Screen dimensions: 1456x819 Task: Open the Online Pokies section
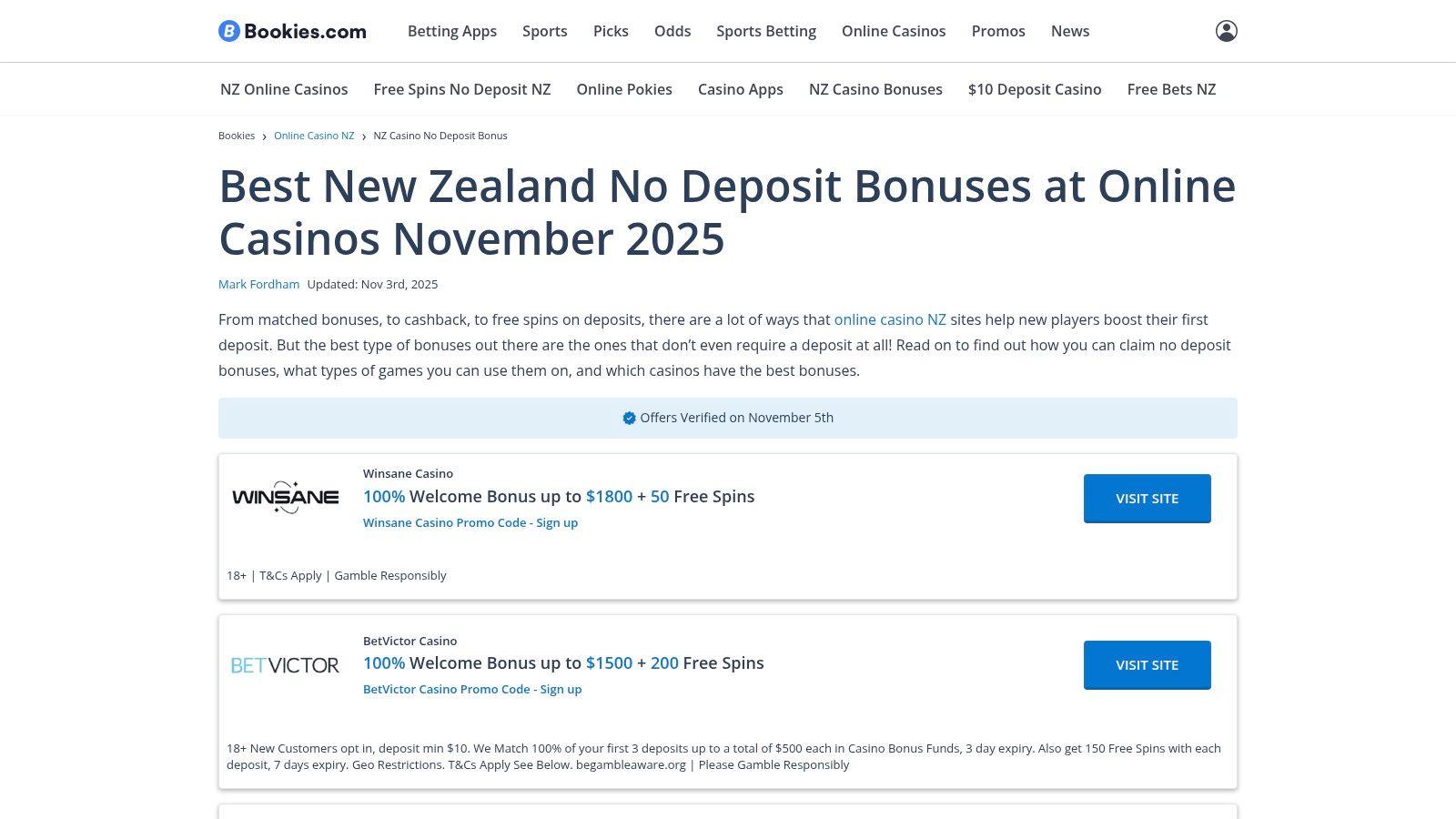click(x=624, y=88)
